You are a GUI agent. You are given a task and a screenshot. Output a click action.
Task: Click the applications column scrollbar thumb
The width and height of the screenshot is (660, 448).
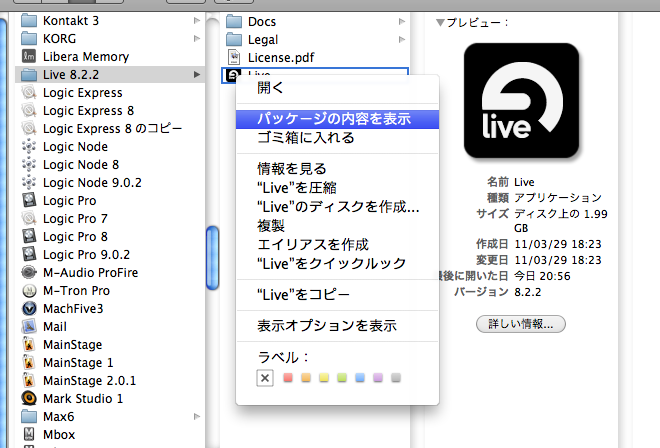pos(213,258)
